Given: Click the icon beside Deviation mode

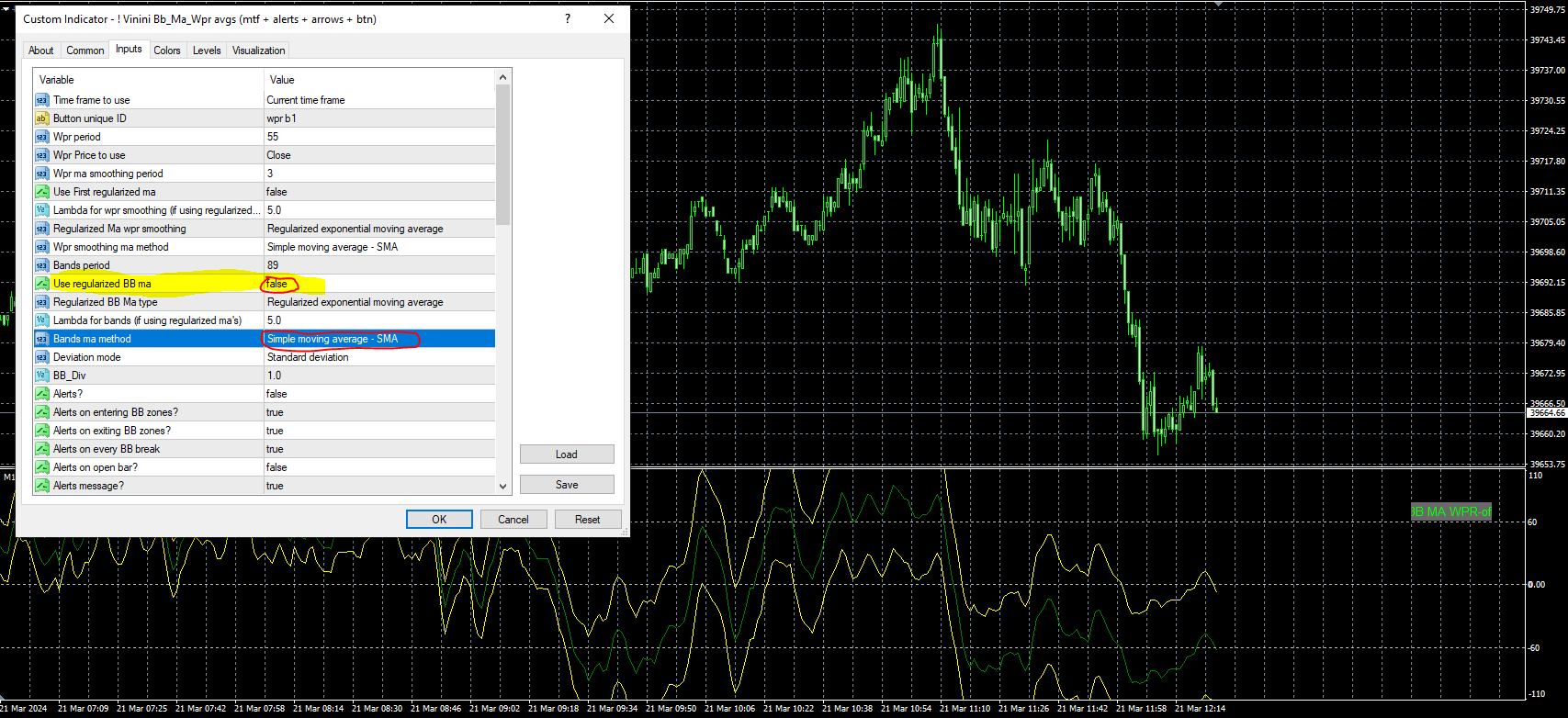Looking at the screenshot, I should [x=41, y=357].
